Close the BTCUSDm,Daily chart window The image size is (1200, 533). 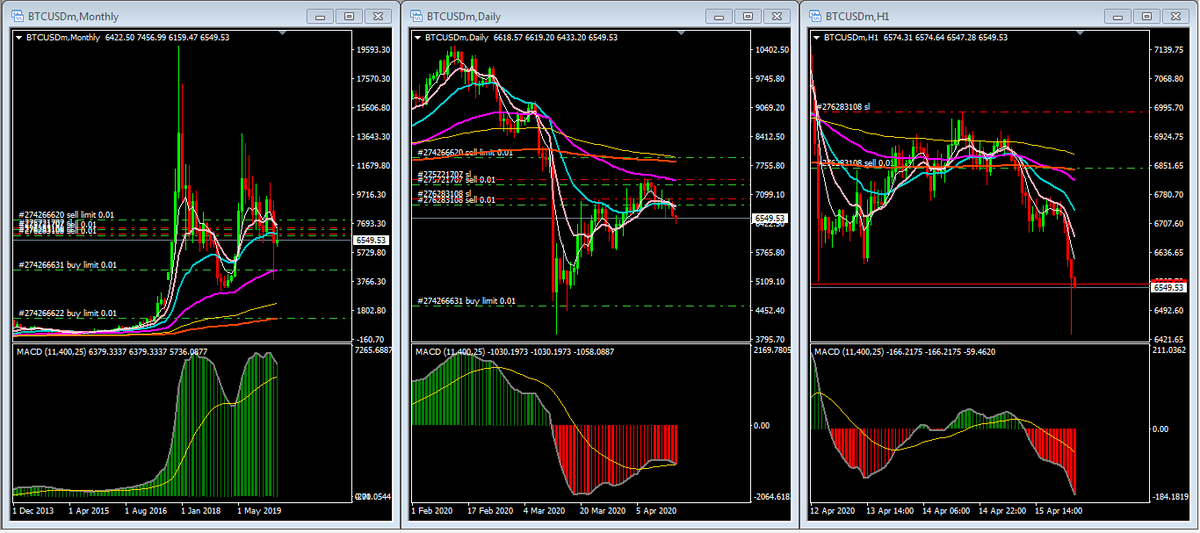(778, 16)
